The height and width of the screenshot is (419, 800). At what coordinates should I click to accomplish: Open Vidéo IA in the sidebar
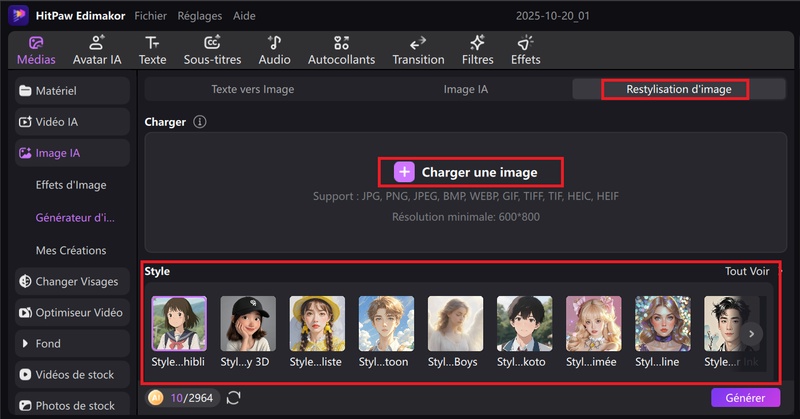coord(72,122)
